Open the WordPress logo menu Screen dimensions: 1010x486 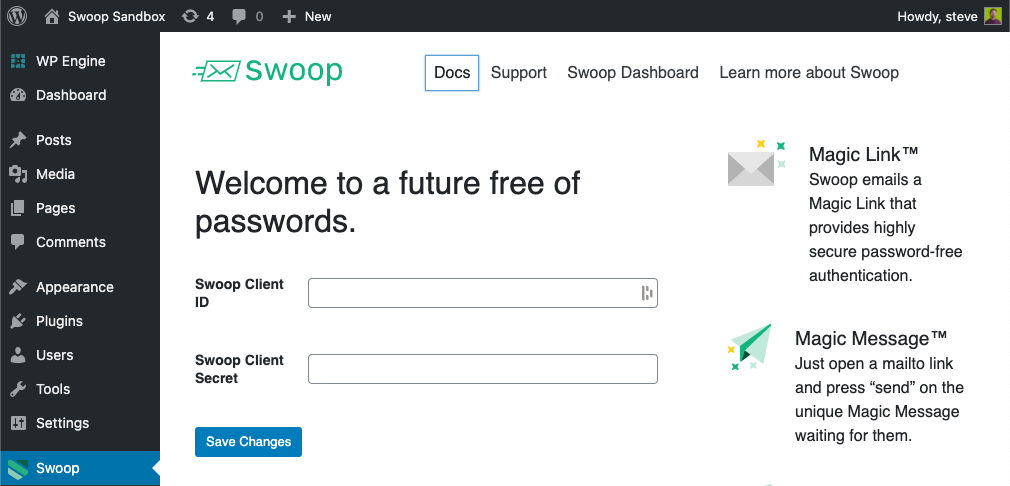(17, 17)
